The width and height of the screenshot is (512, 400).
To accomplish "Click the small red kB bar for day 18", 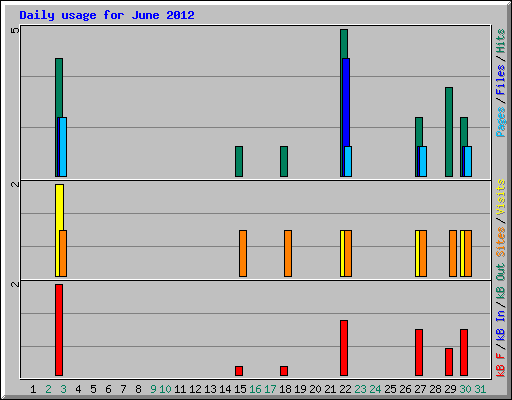I will tap(284, 371).
